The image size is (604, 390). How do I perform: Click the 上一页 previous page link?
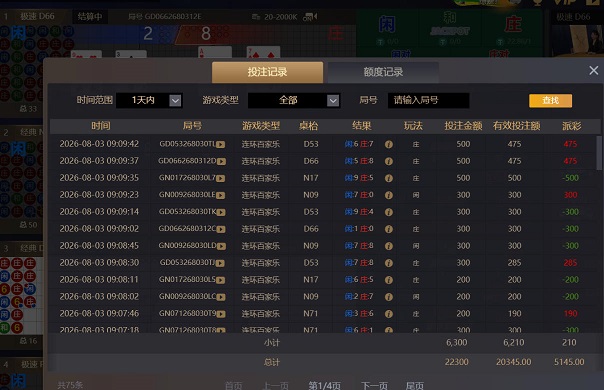click(275, 385)
